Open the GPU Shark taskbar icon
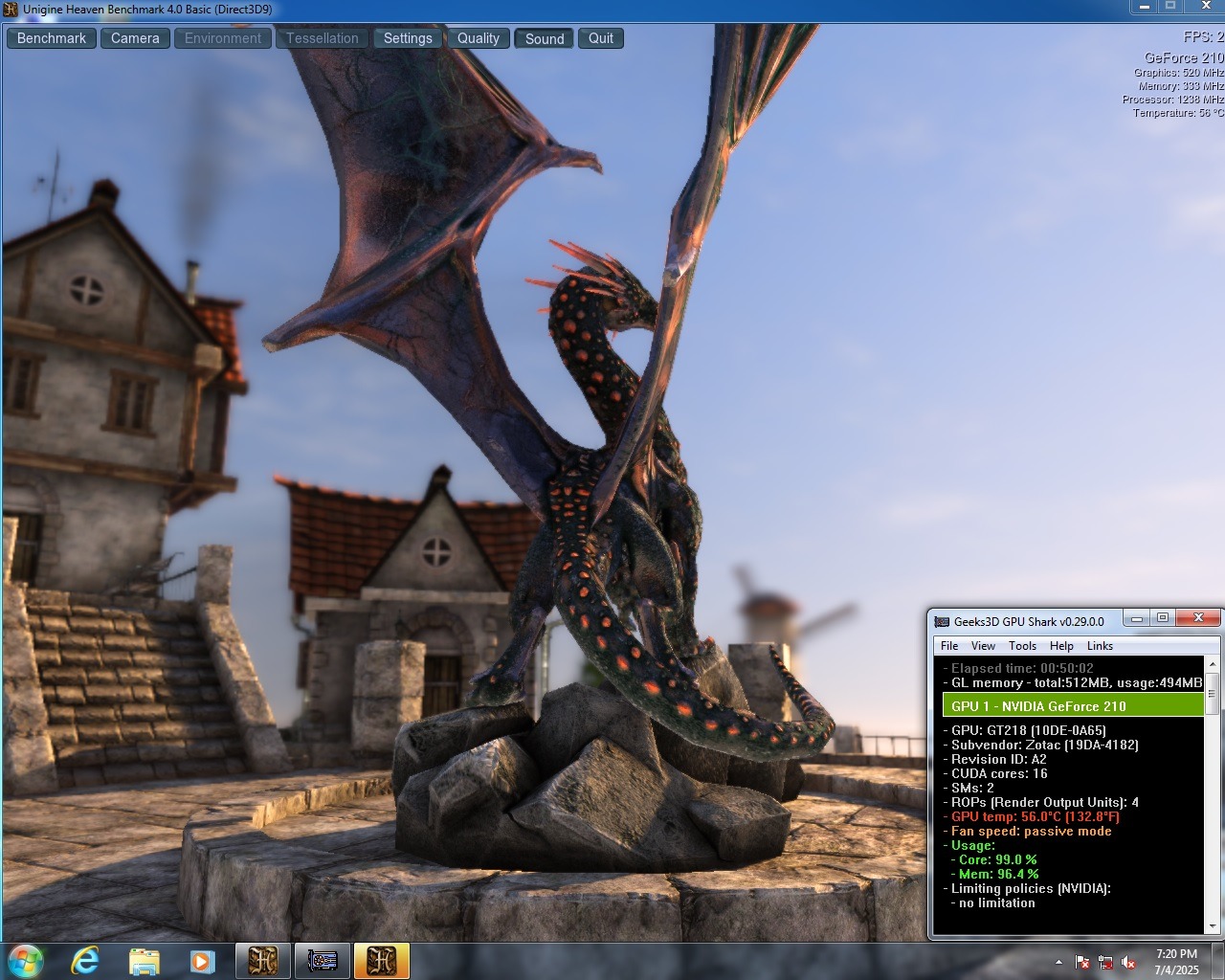The height and width of the screenshot is (980, 1225). tap(323, 961)
